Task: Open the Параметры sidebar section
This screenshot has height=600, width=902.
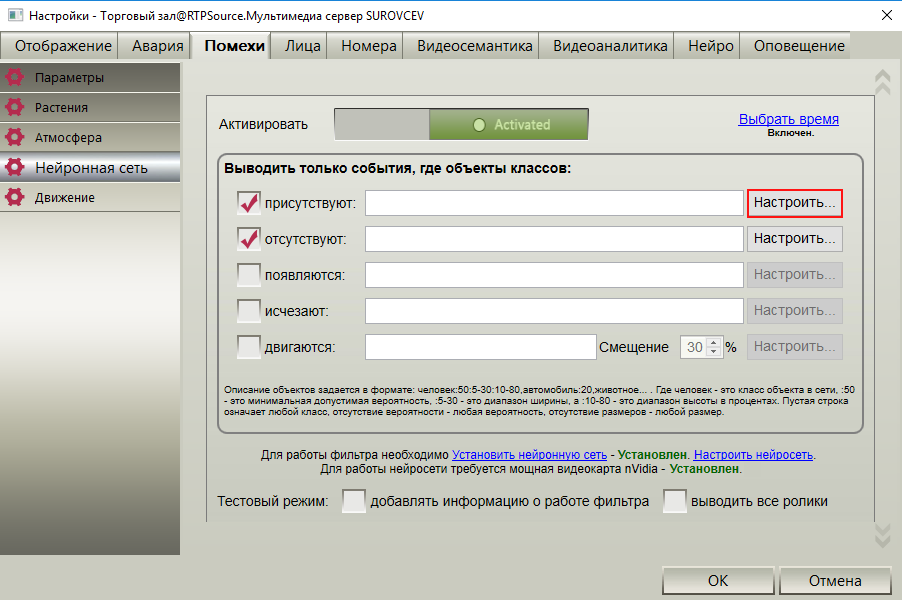Action: coord(90,77)
